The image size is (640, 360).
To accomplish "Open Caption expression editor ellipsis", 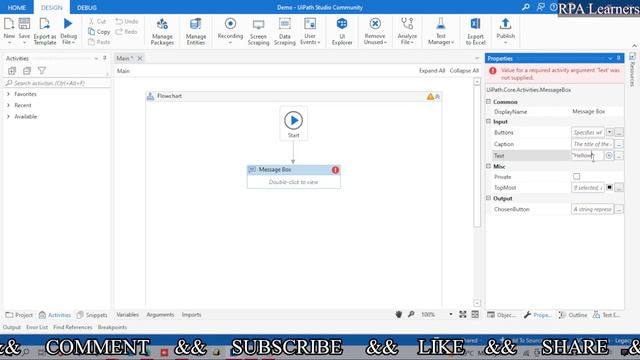I will (619, 144).
